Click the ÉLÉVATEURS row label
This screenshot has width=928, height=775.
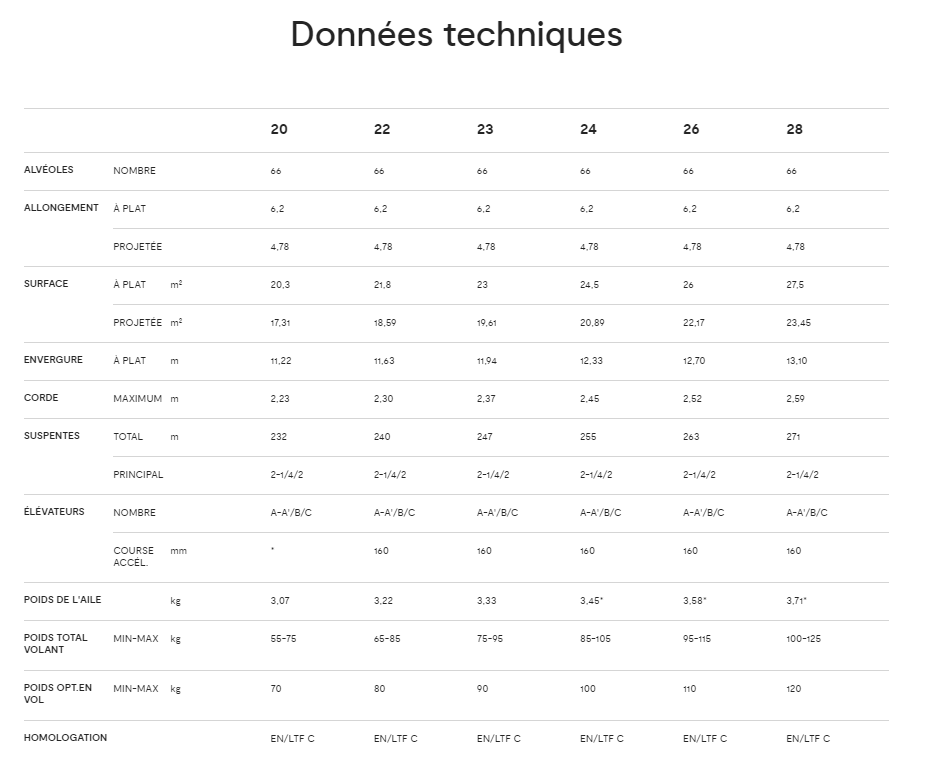point(54,512)
